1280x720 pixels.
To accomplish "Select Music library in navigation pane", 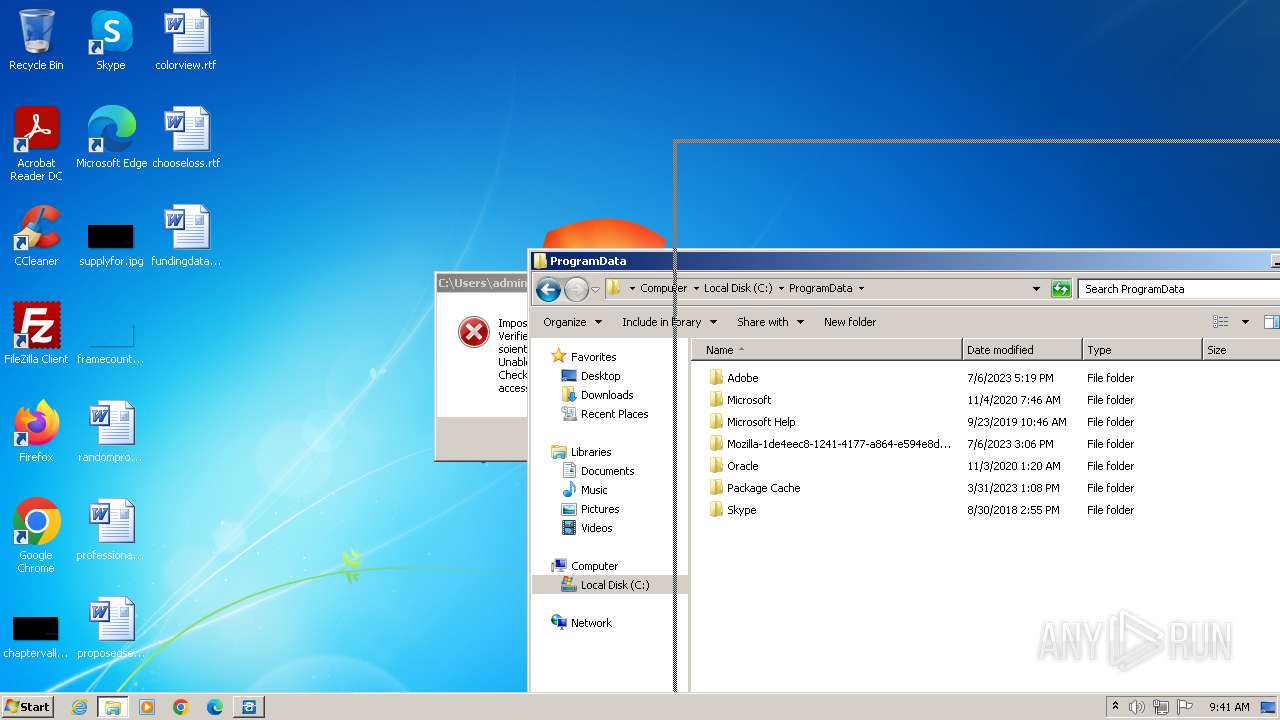I will pyautogui.click(x=594, y=490).
